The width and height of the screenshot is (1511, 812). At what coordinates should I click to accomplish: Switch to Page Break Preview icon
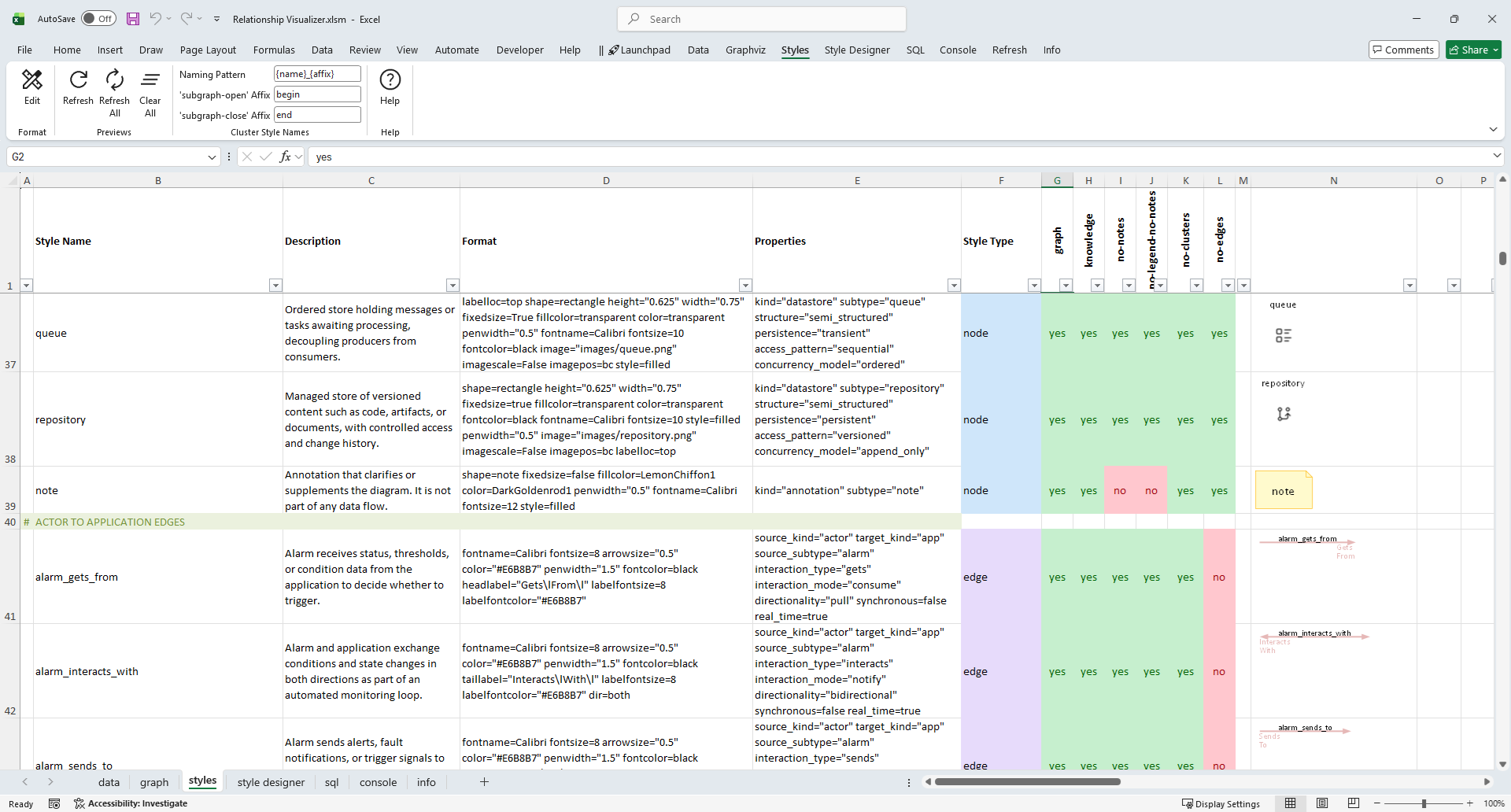[1354, 803]
